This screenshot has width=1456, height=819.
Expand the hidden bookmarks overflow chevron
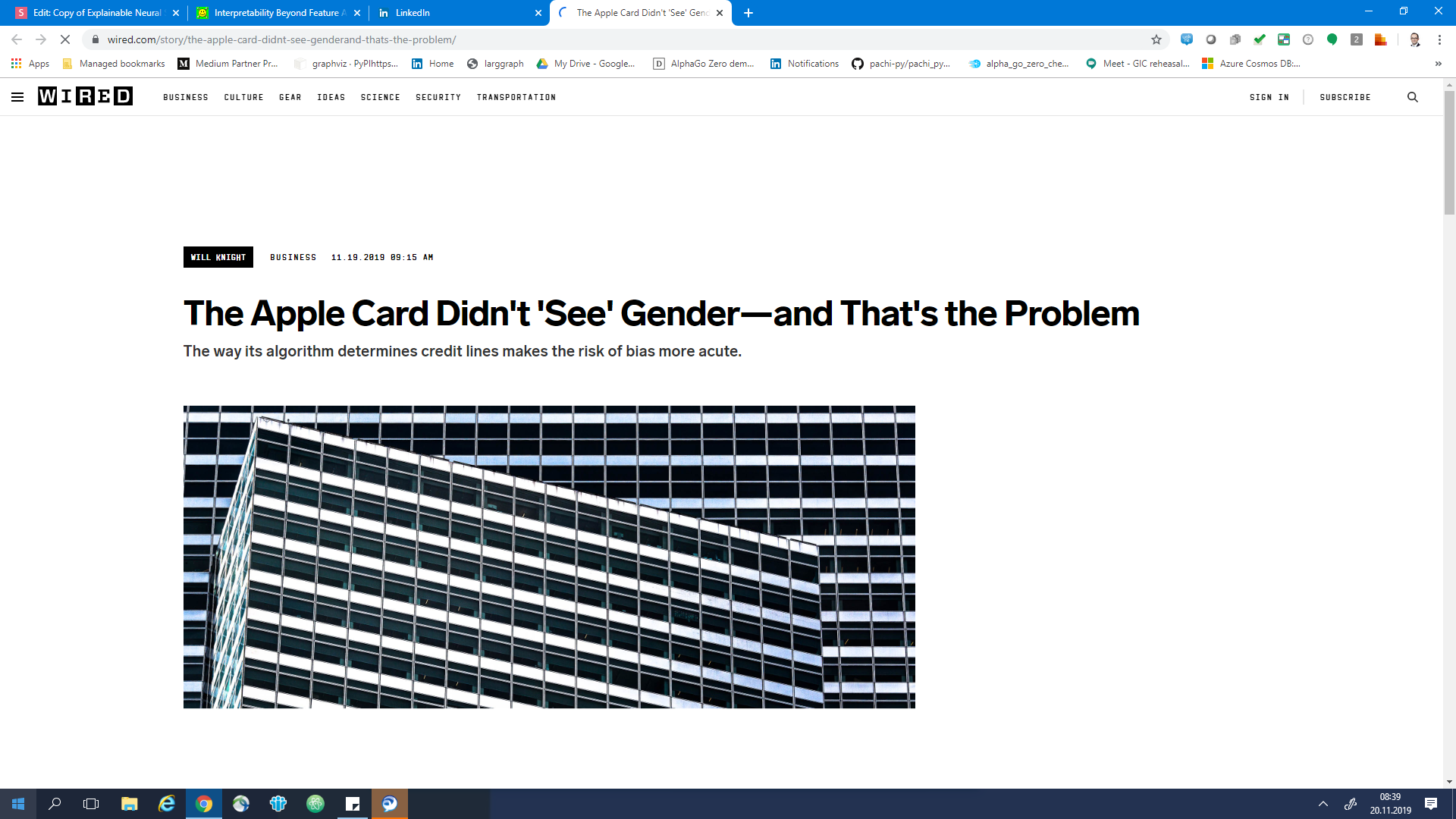point(1438,64)
